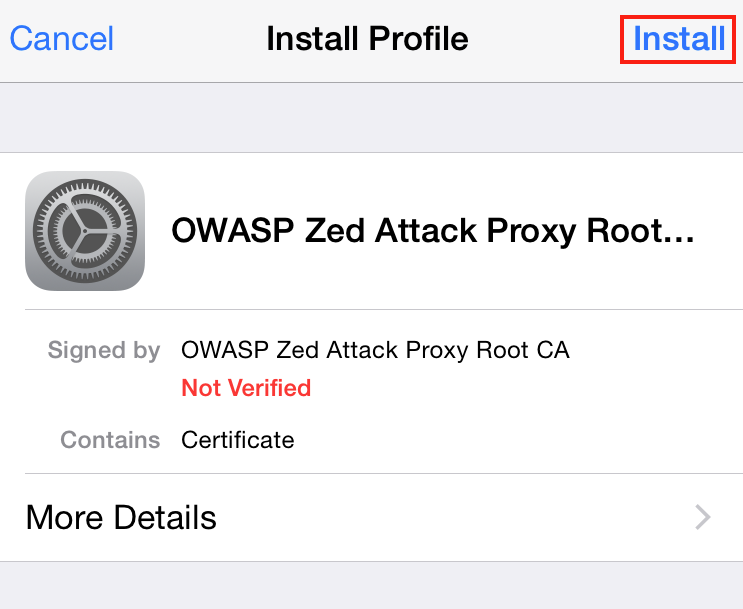Image resolution: width=743 pixels, height=609 pixels.
Task: Click the word "Details" in More Details
Action: pyautogui.click(x=165, y=517)
